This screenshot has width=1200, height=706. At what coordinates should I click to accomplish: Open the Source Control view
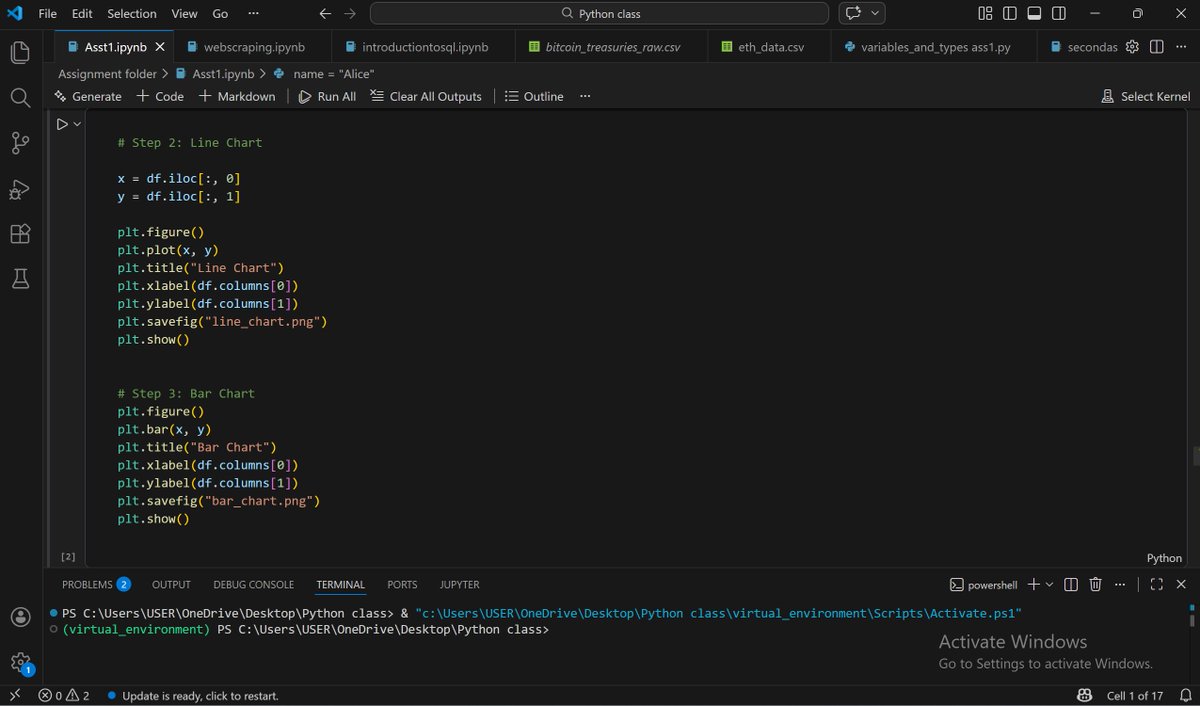click(20, 143)
